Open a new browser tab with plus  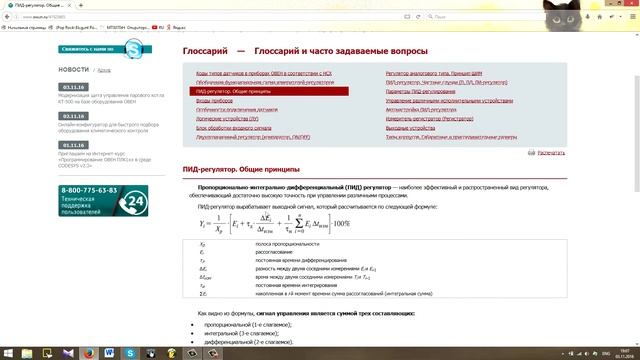[81, 5]
